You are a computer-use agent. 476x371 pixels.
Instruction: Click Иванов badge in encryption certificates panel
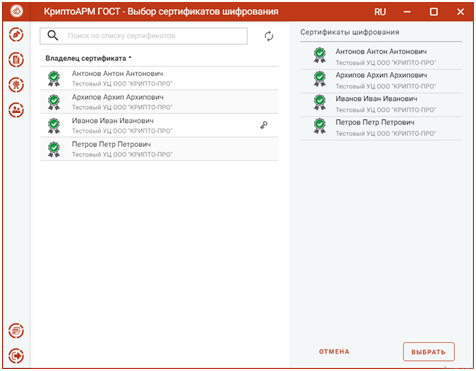tap(320, 102)
